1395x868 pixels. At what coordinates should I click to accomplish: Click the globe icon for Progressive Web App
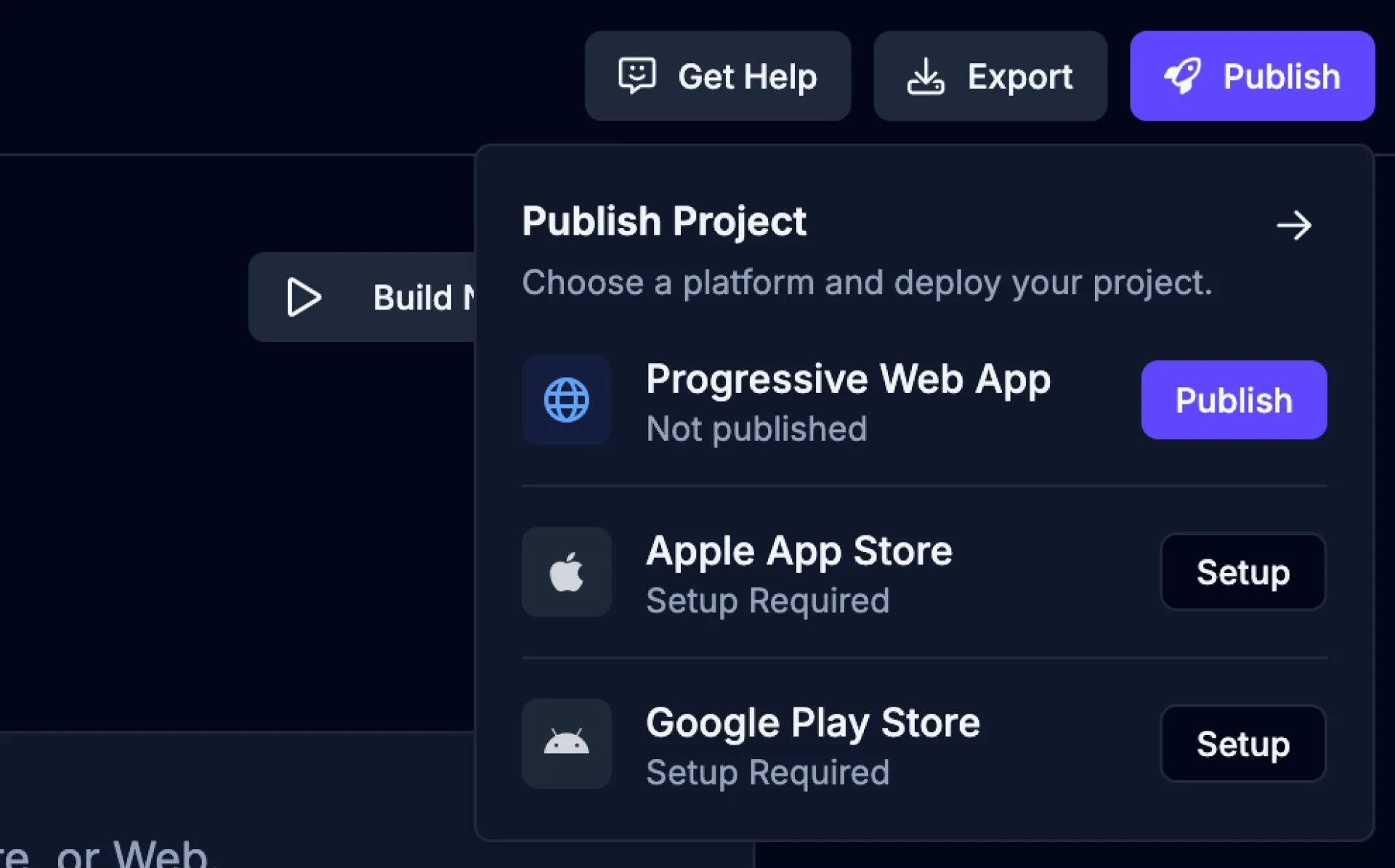point(566,400)
